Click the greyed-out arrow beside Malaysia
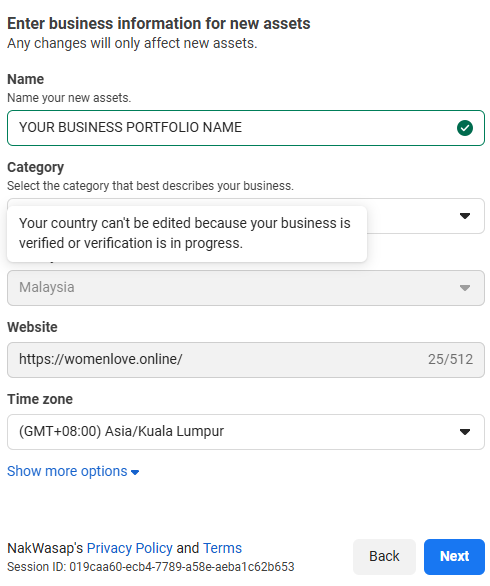 pos(465,288)
